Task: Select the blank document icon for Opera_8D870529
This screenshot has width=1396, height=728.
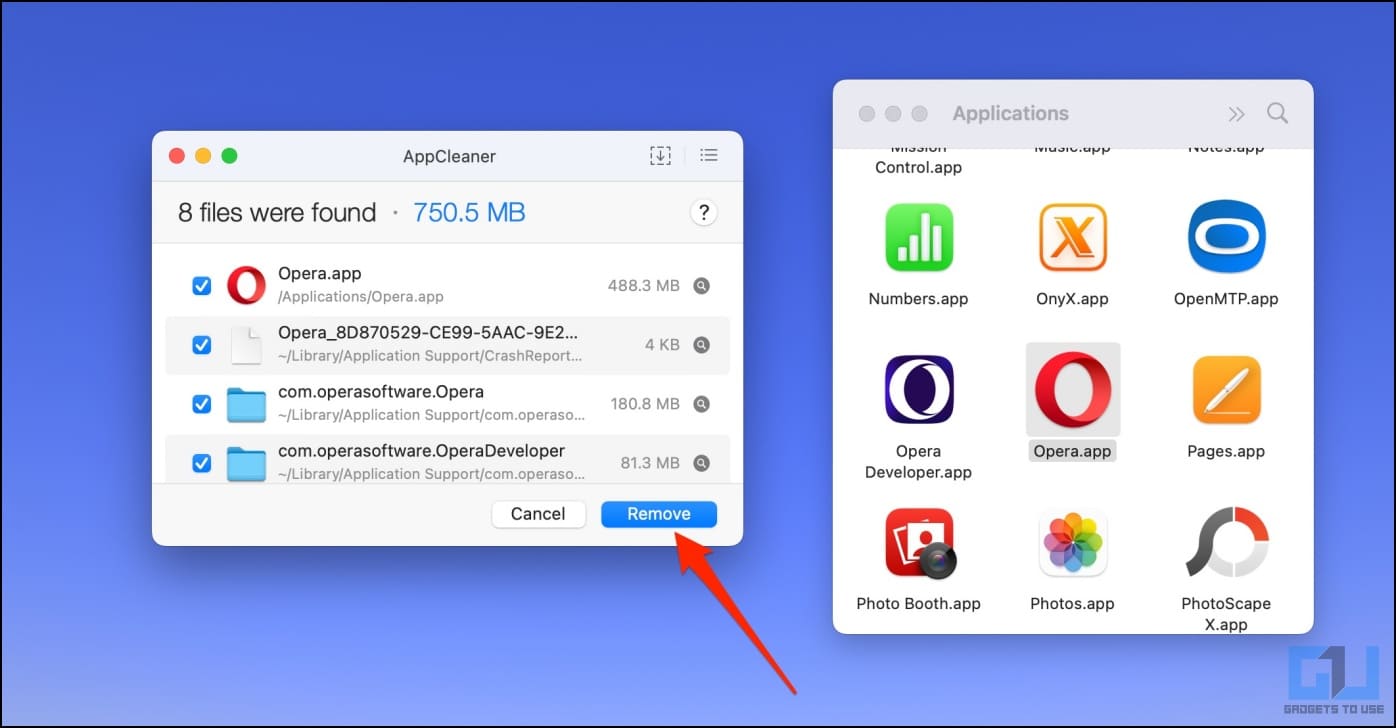Action: click(x=246, y=345)
